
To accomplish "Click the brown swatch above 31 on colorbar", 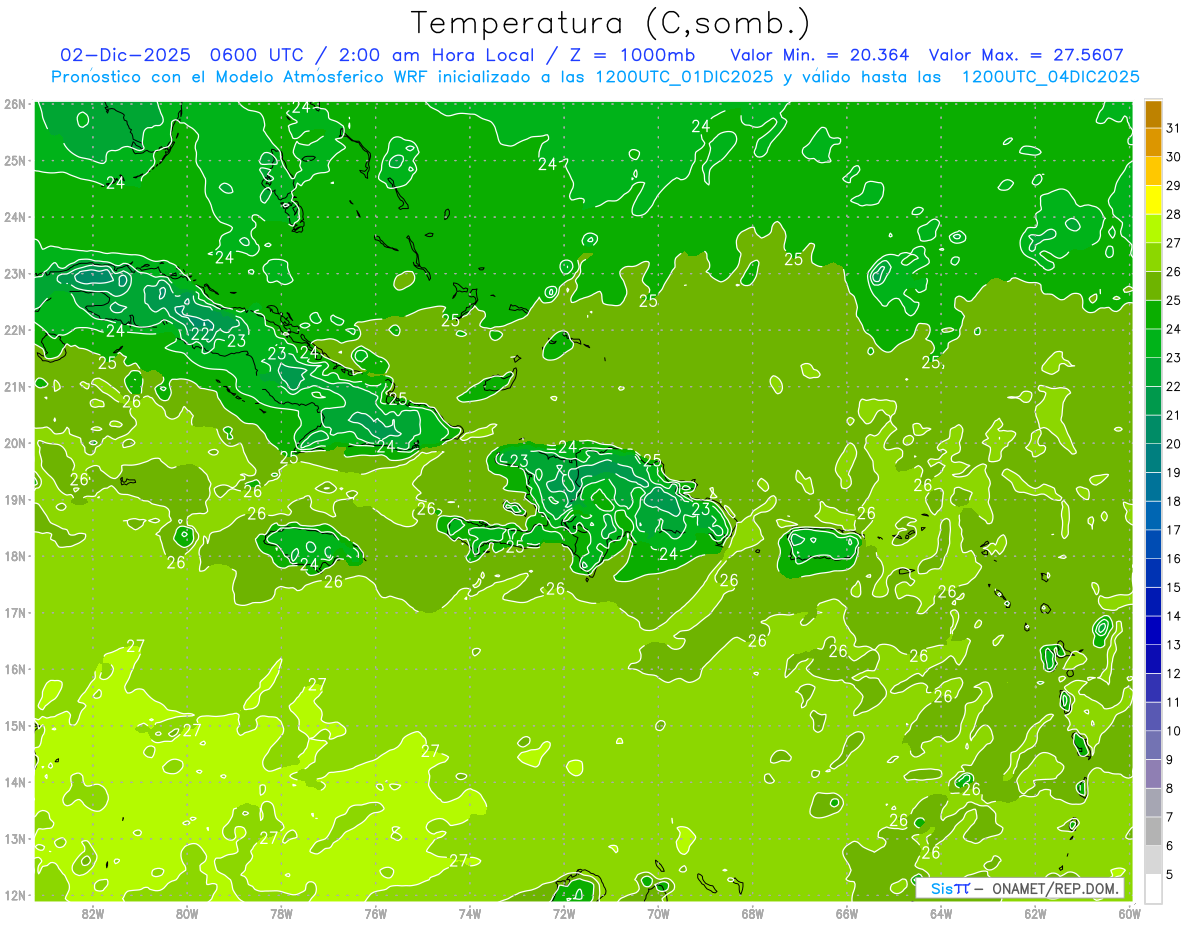I will pos(1153,114).
